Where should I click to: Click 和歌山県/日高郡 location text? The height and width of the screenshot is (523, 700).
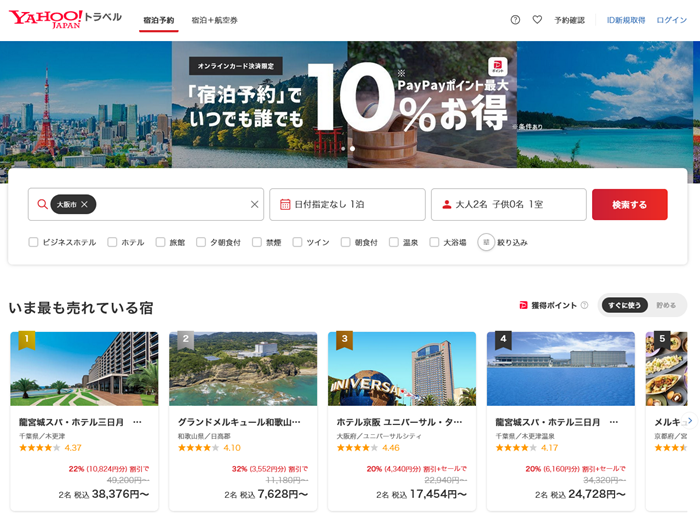click(x=204, y=436)
